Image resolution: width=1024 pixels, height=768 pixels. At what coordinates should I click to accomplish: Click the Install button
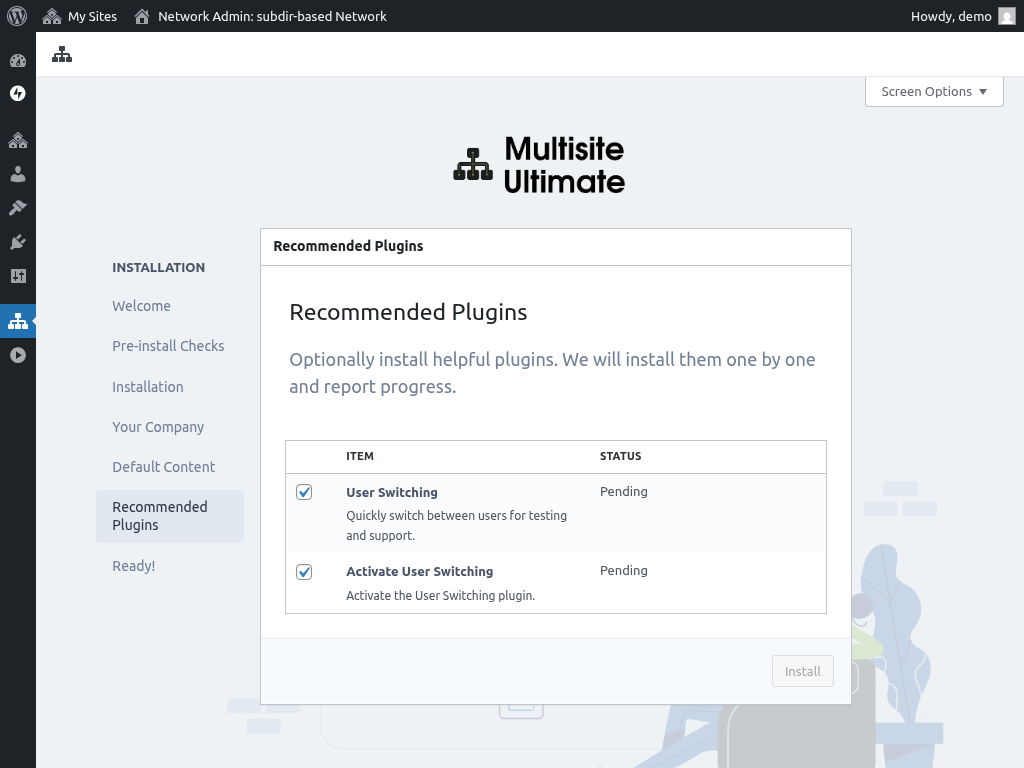pos(803,671)
